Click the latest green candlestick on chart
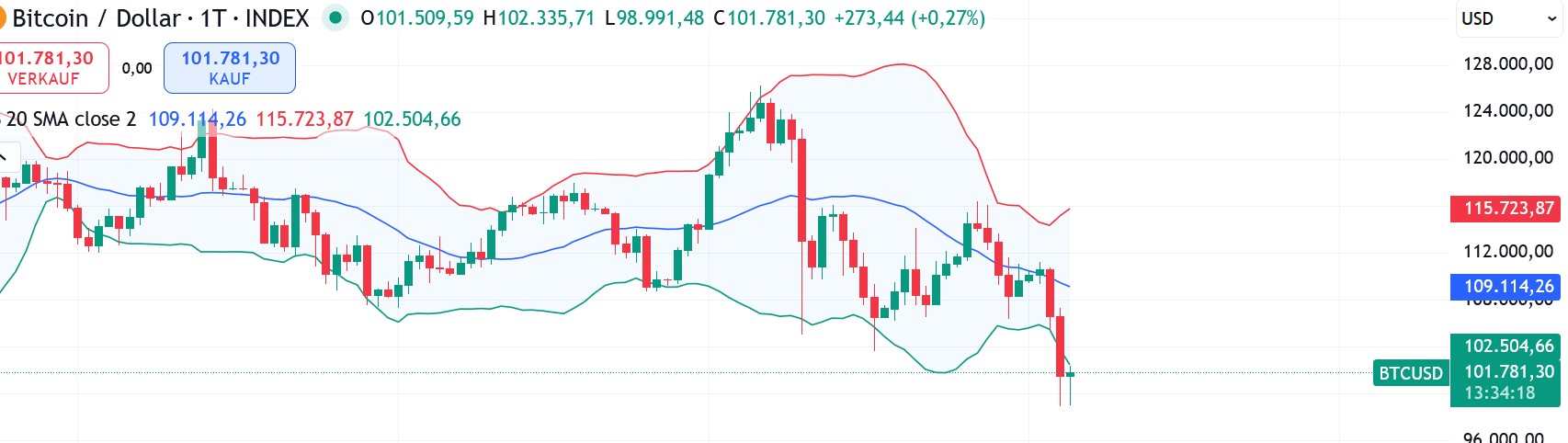The image size is (1568, 443). pos(1070,374)
